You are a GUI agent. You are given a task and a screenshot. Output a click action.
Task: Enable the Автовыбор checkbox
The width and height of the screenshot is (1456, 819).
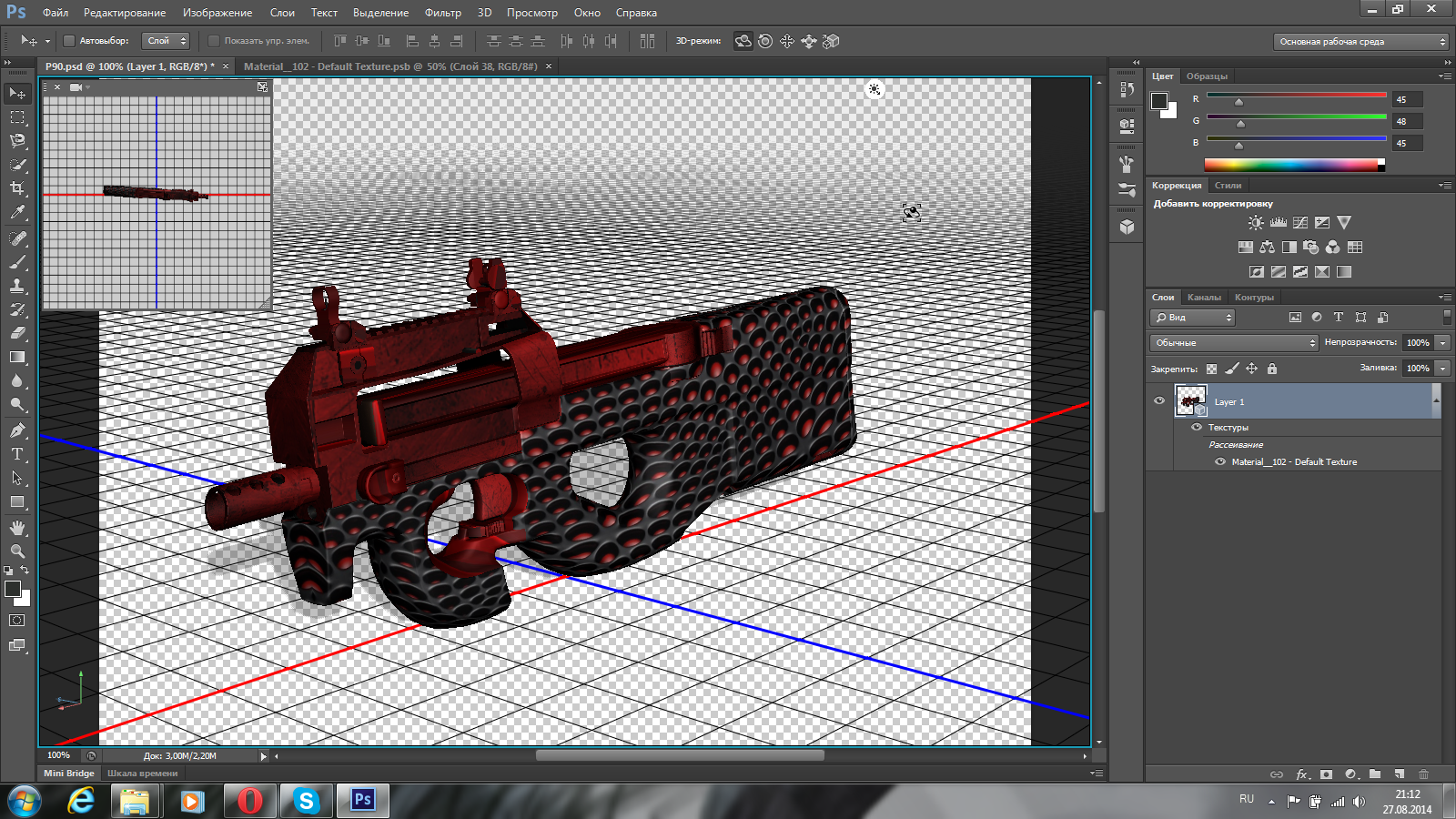[68, 41]
